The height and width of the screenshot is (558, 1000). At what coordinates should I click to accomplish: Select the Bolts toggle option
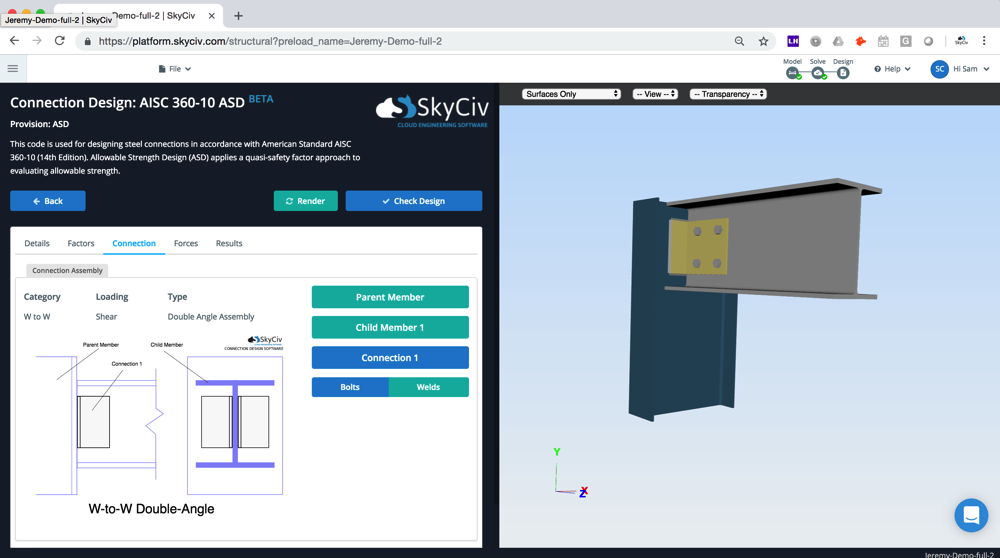point(349,387)
